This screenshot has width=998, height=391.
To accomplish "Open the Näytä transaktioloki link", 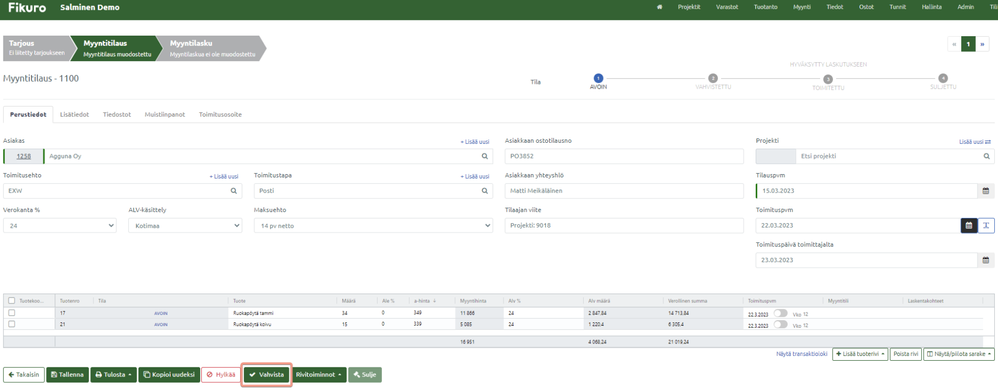I will click(x=801, y=354).
